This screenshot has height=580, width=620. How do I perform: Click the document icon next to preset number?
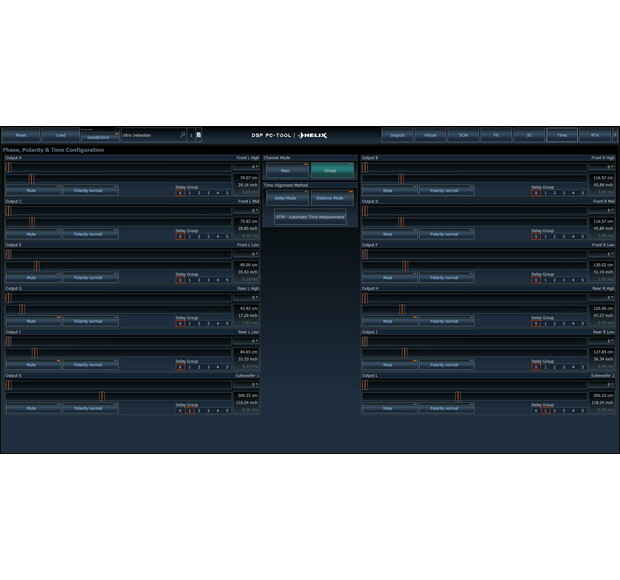pyautogui.click(x=198, y=134)
